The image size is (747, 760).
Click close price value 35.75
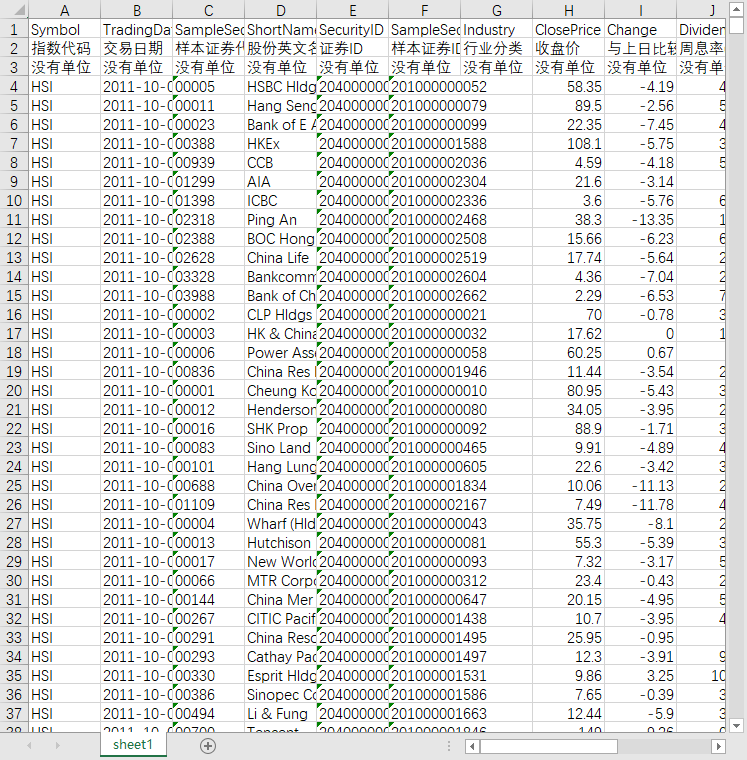coord(569,523)
